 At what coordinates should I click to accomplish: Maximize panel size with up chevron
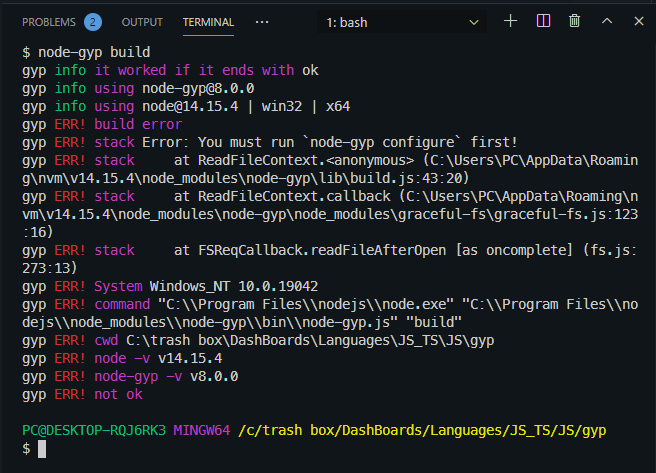tap(607, 21)
